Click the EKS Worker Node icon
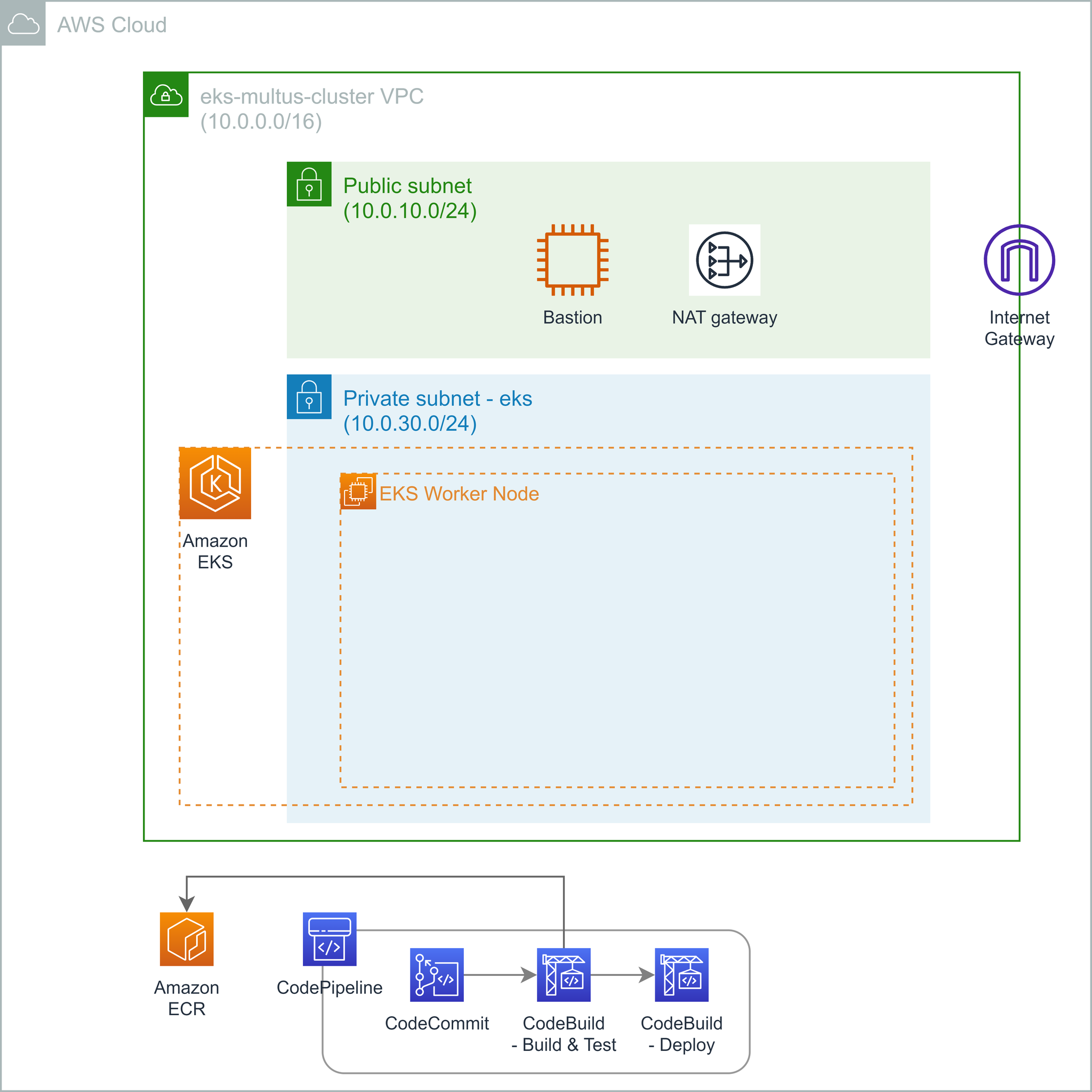 pyautogui.click(x=358, y=492)
